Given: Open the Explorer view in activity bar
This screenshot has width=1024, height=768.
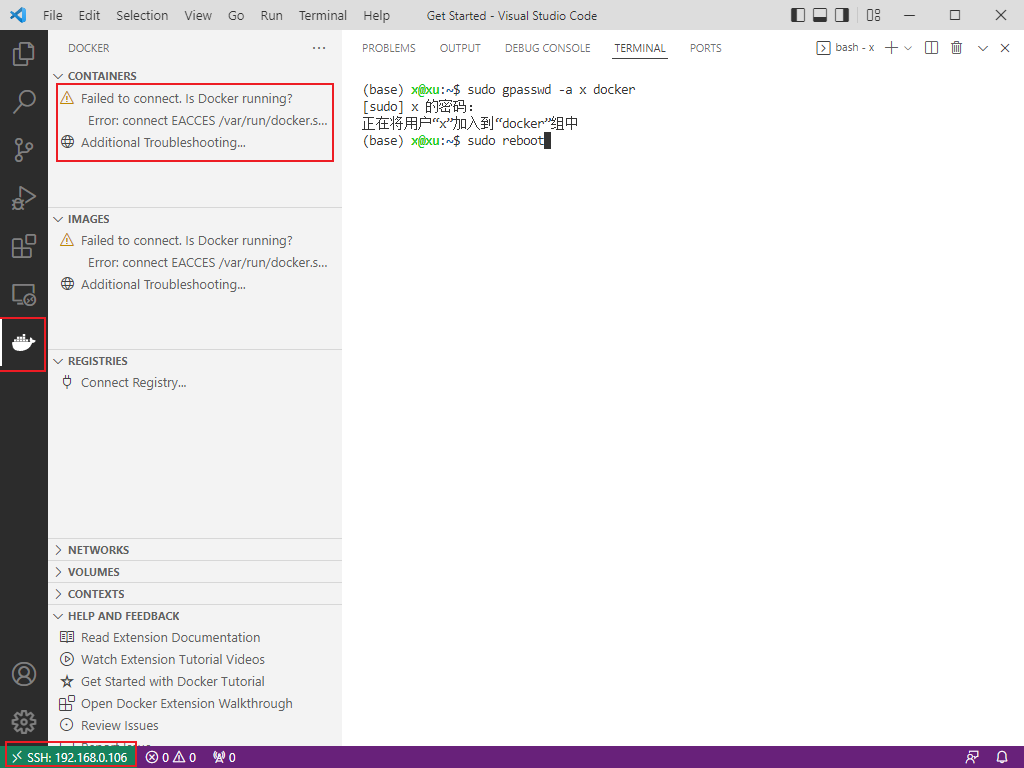Looking at the screenshot, I should [x=24, y=54].
